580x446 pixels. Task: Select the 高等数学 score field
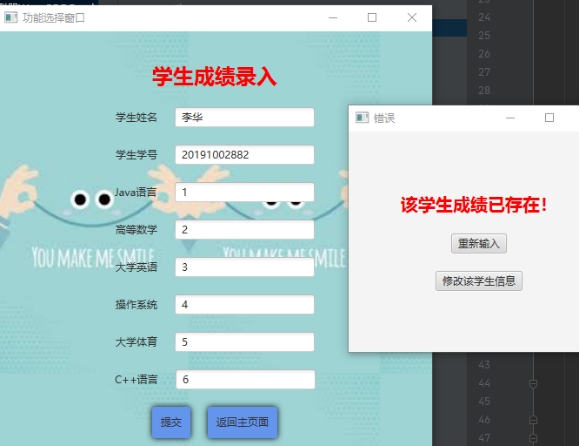[245, 230]
